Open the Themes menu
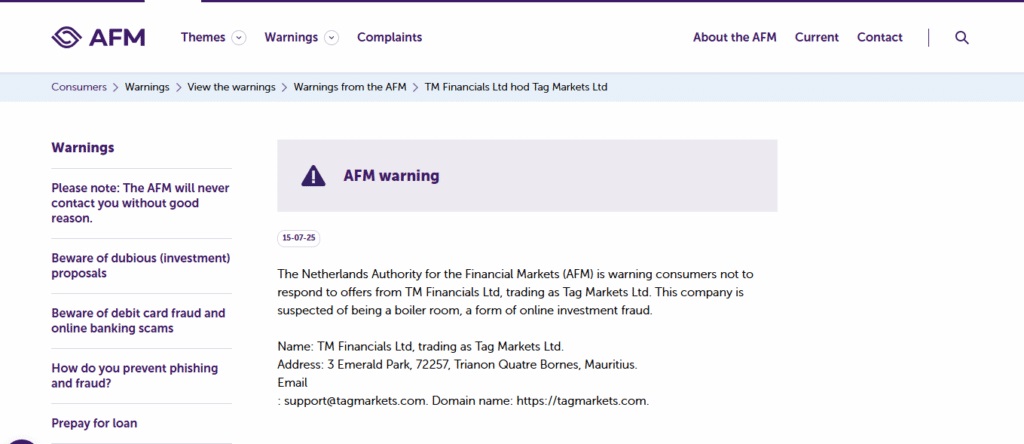Viewport: 1024px width, 444px height. [203, 37]
